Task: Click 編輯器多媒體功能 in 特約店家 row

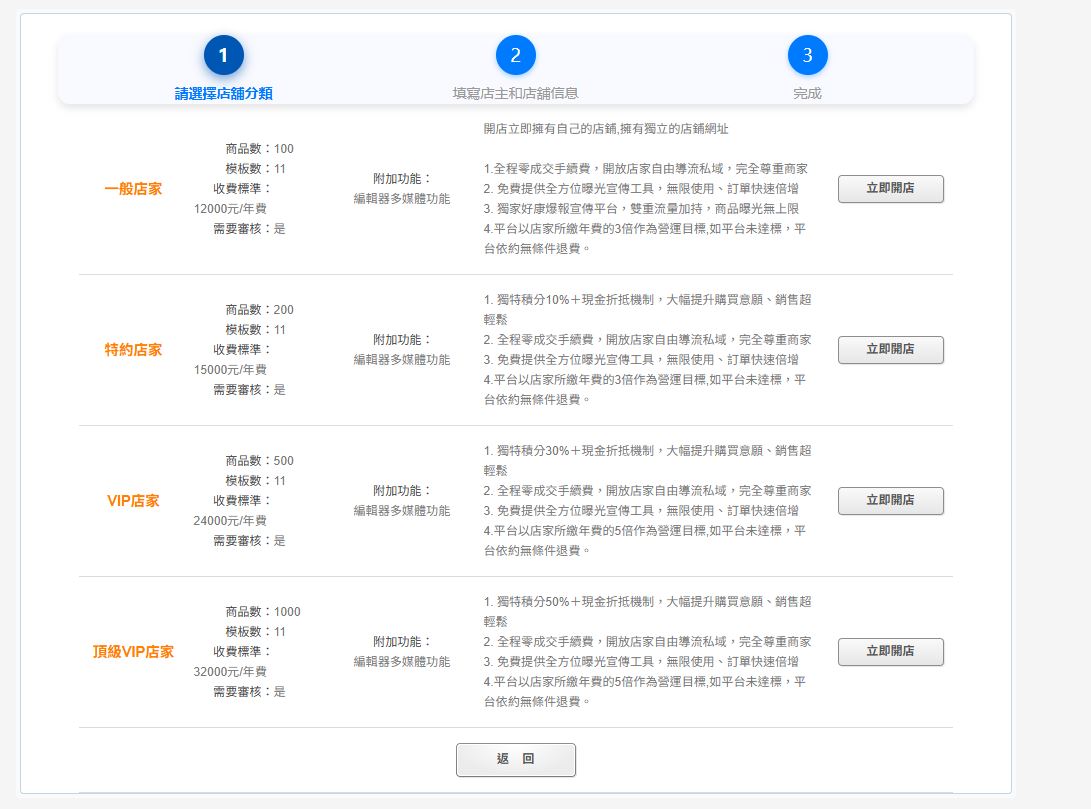Action: pyautogui.click(x=402, y=360)
